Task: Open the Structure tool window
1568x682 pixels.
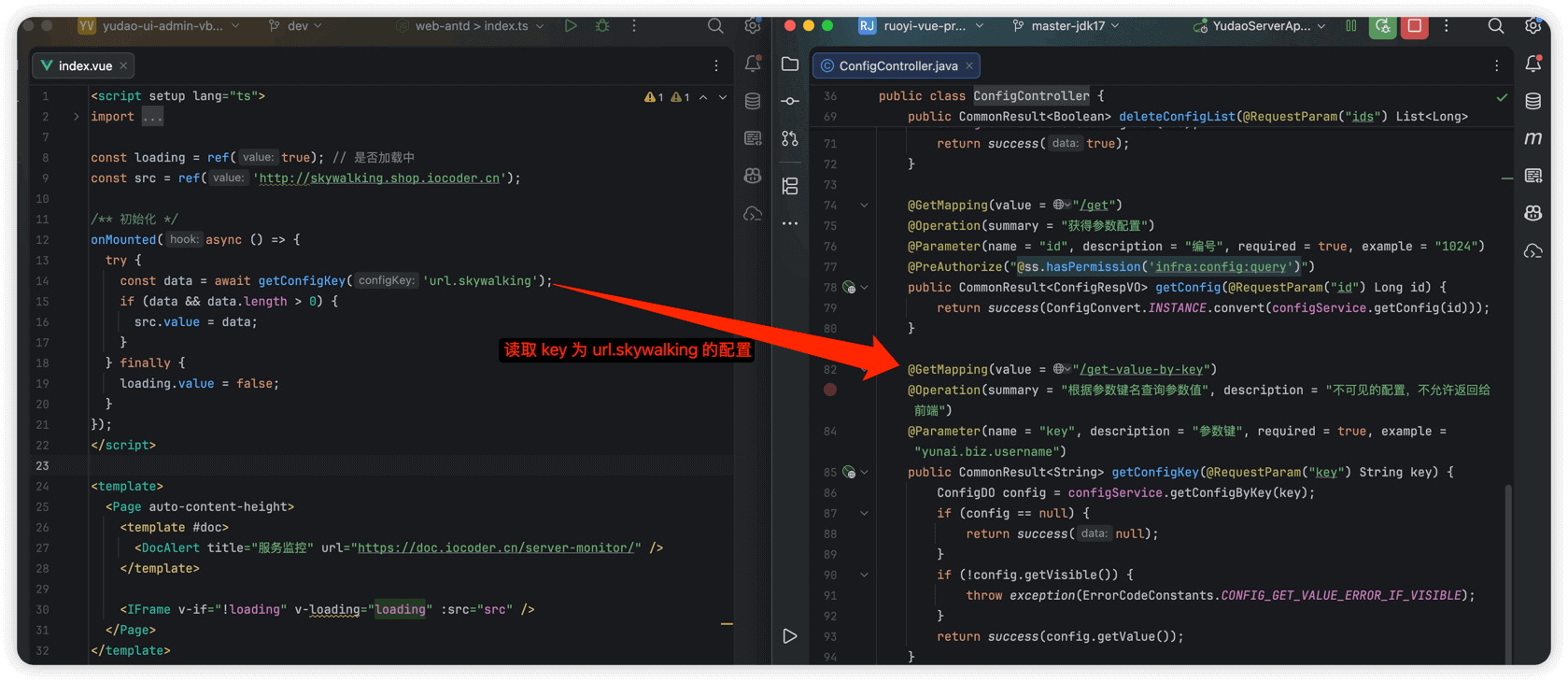Action: (x=790, y=186)
